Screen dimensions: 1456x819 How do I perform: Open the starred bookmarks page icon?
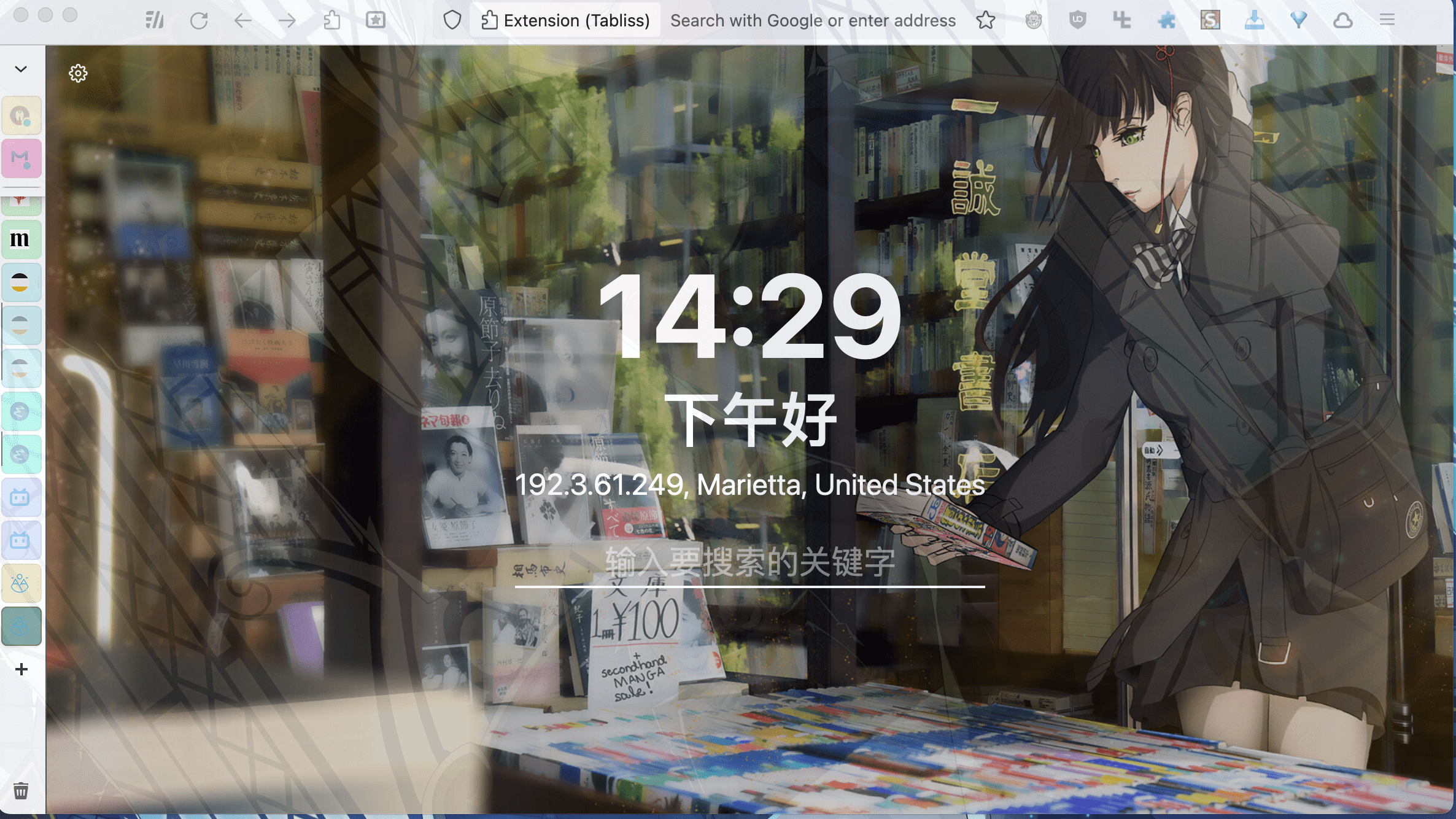pyautogui.click(x=376, y=20)
